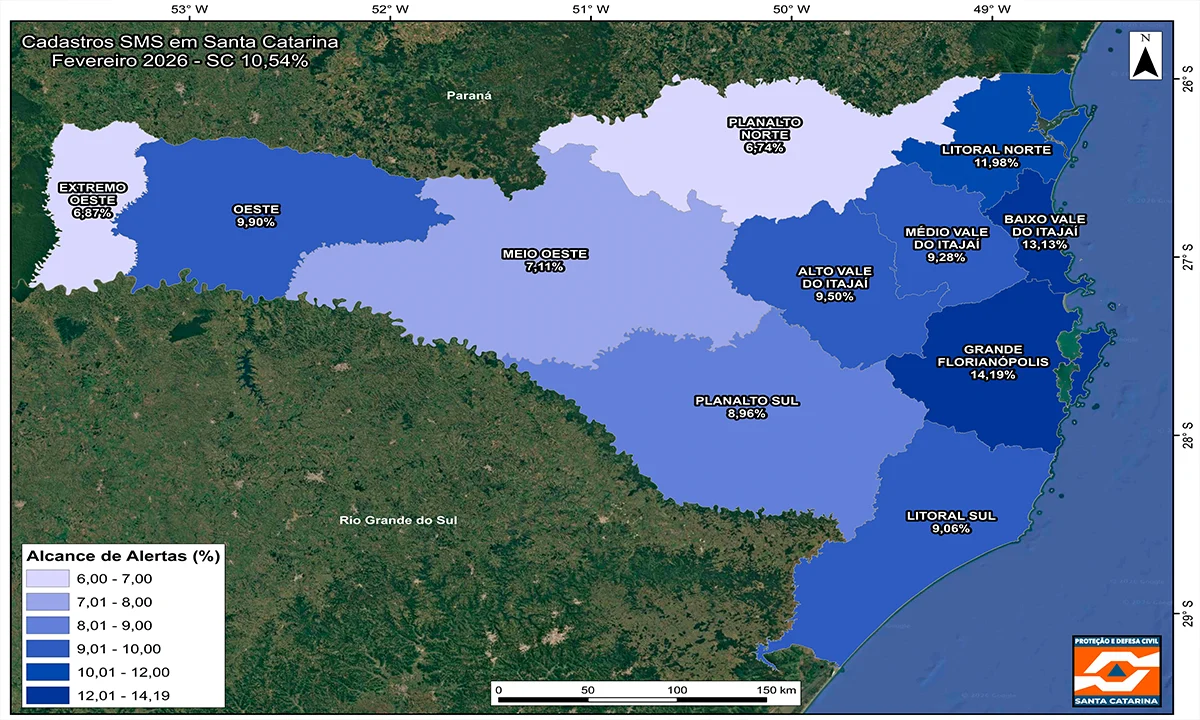The image size is (1200, 720).
Task: Select the Planalto Sul region label
Action: [x=746, y=406]
